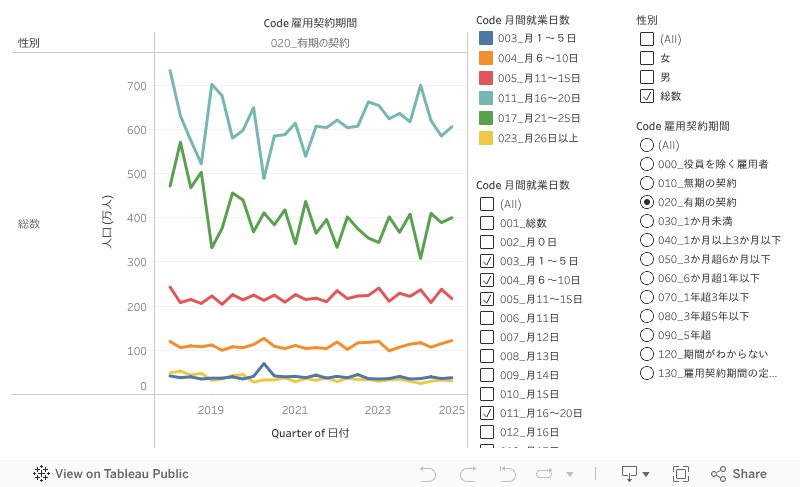This screenshot has height=487, width=800.
Task: Click the 005_月11～15日 red legend swatch
Action: pyautogui.click(x=486, y=77)
